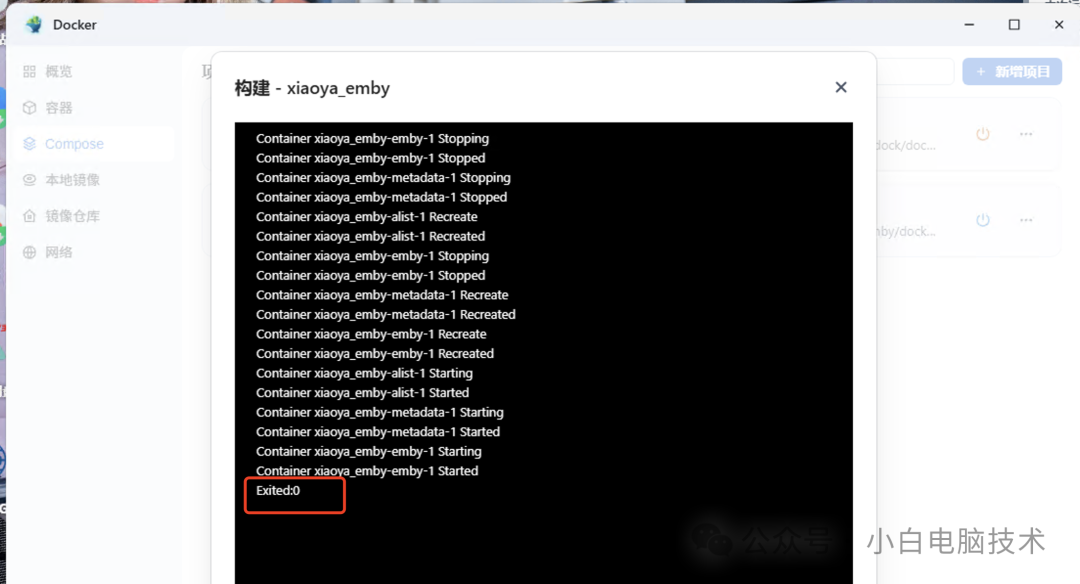
Task: Click the Docker app logo icon
Action: coord(34,25)
